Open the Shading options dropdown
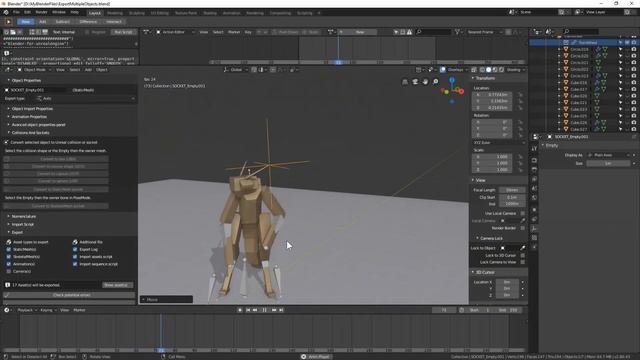 (x=516, y=70)
